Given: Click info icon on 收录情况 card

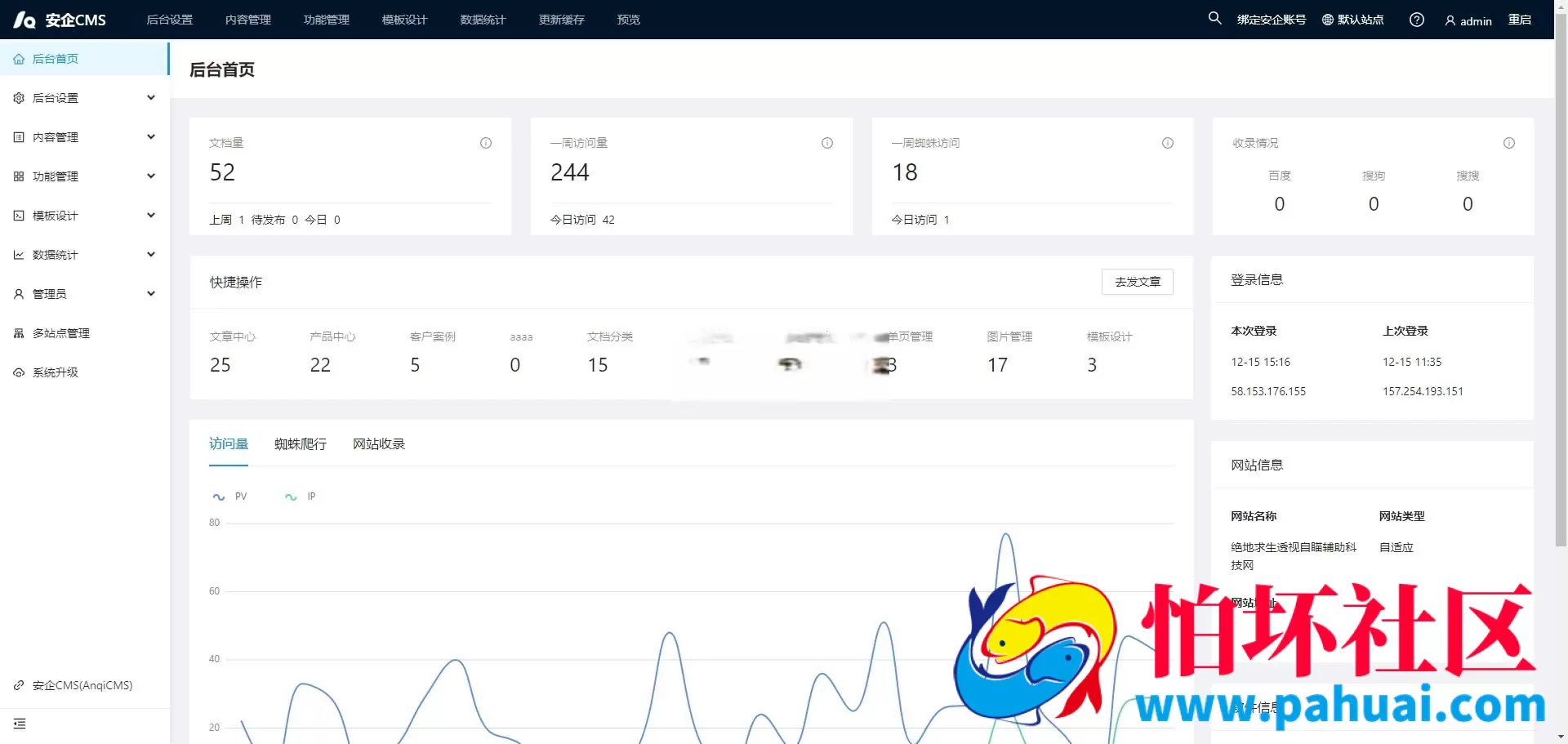Looking at the screenshot, I should [x=1508, y=143].
